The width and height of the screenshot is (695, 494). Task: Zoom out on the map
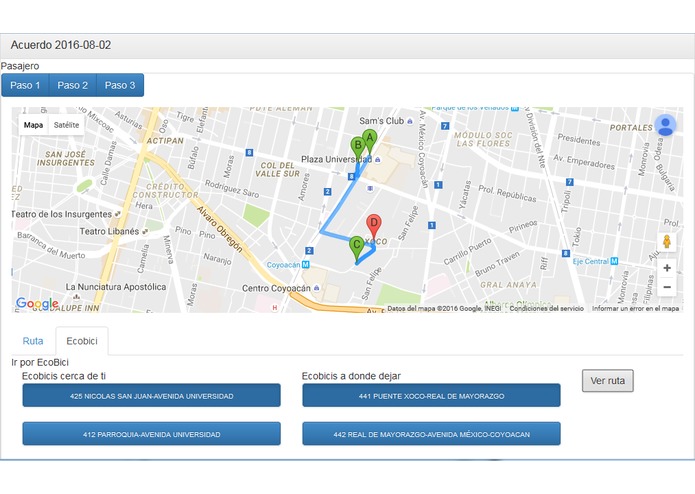pos(667,287)
